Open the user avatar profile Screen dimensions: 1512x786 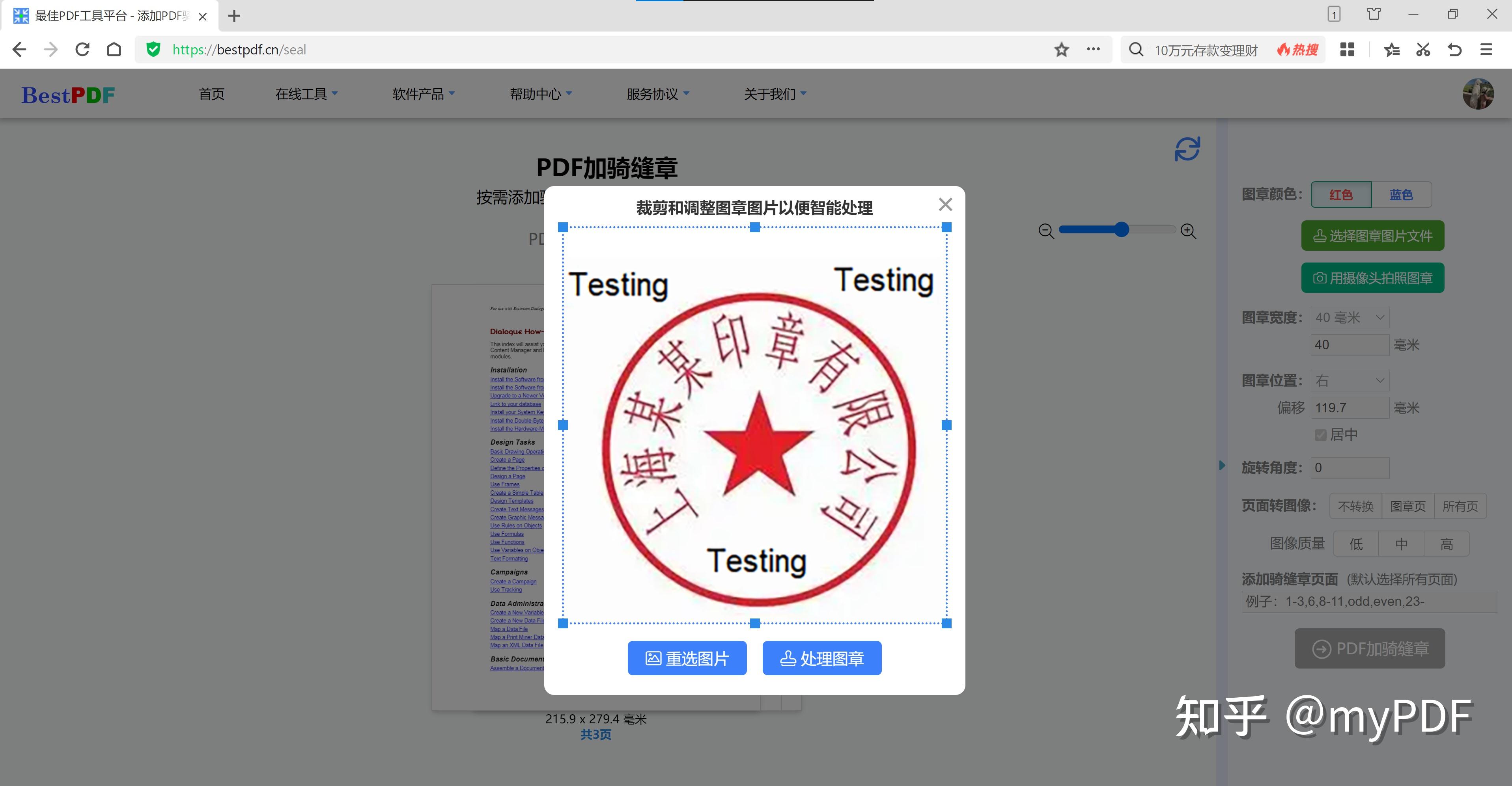tap(1478, 94)
